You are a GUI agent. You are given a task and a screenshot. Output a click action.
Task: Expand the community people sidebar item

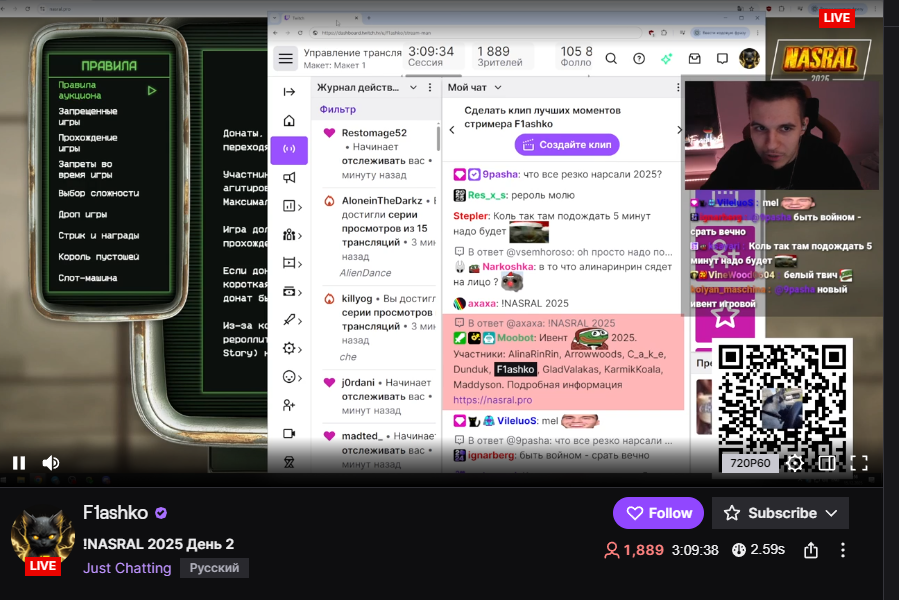tap(292, 235)
